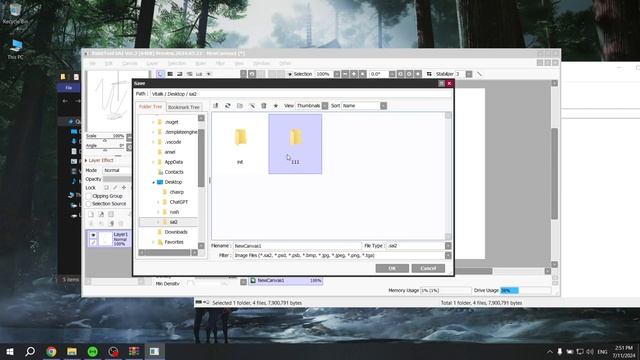Expand the AppData folder node
Screen dimensions: 640x360
pyautogui.click(x=153, y=162)
